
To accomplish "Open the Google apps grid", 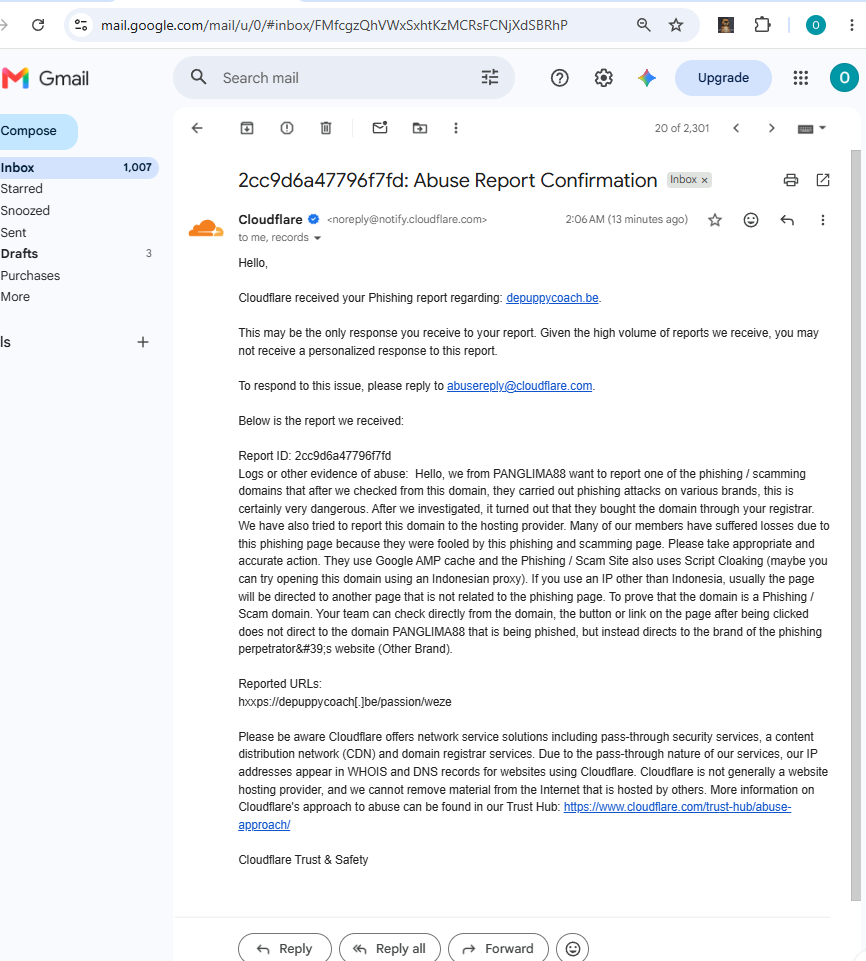I will (x=800, y=78).
